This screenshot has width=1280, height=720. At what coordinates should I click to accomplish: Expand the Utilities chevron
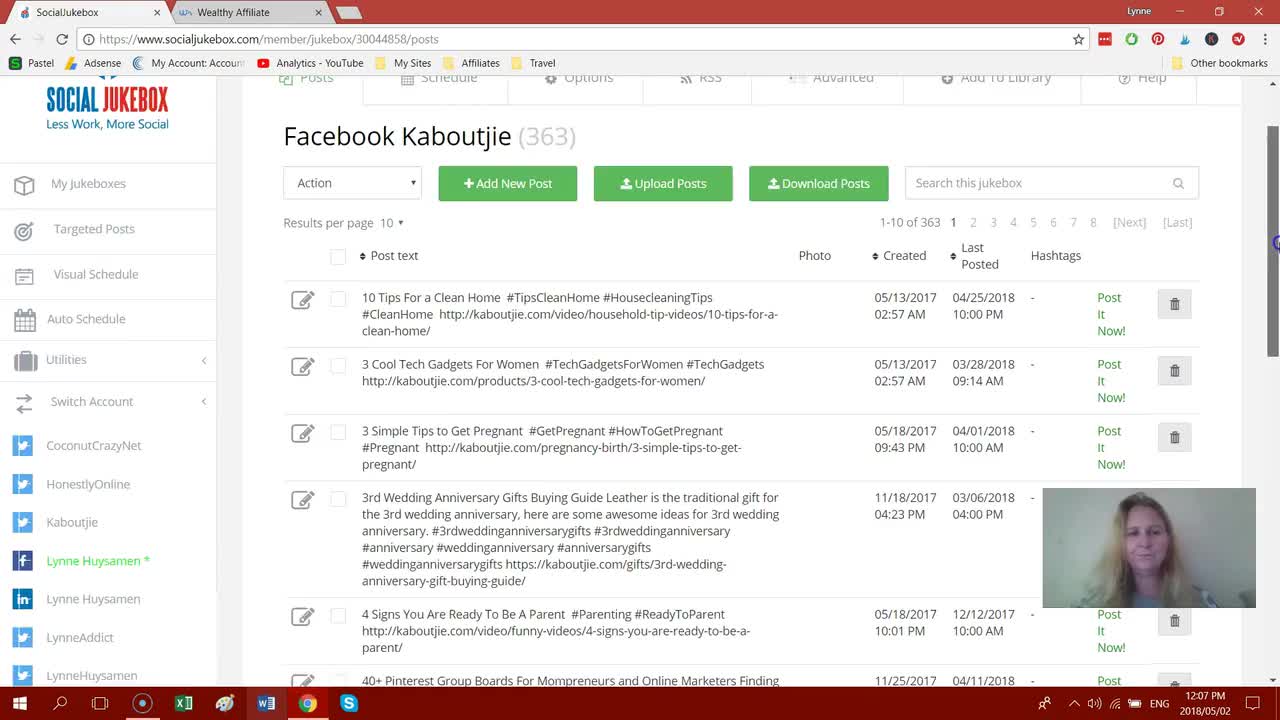(x=204, y=360)
